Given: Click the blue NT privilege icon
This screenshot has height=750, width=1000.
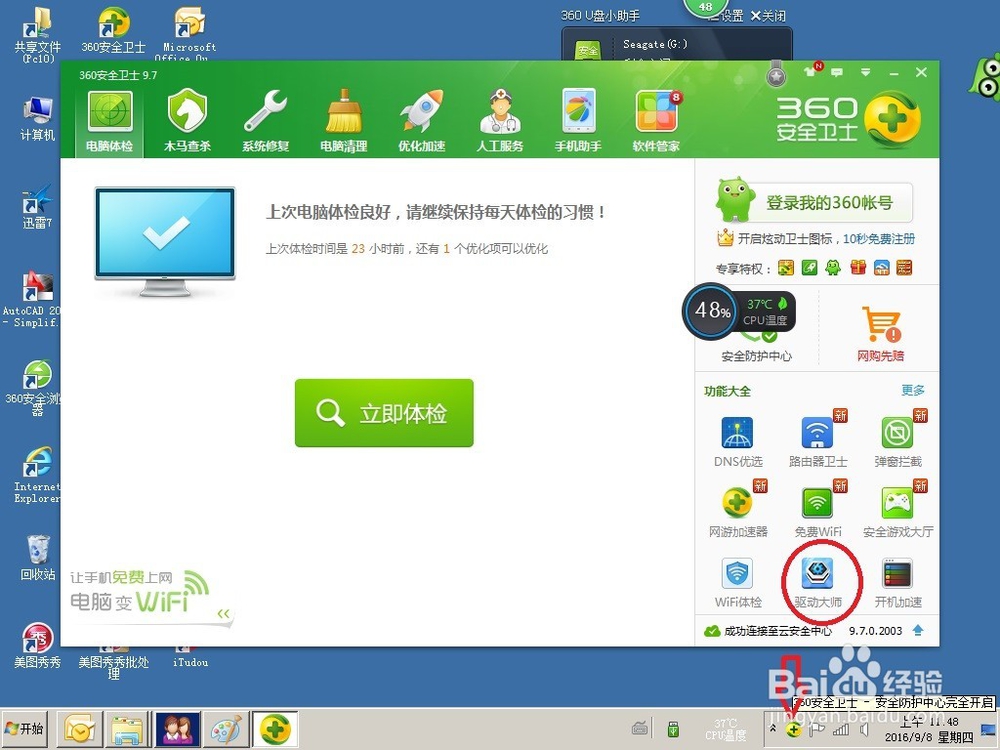Looking at the screenshot, I should pos(881,268).
